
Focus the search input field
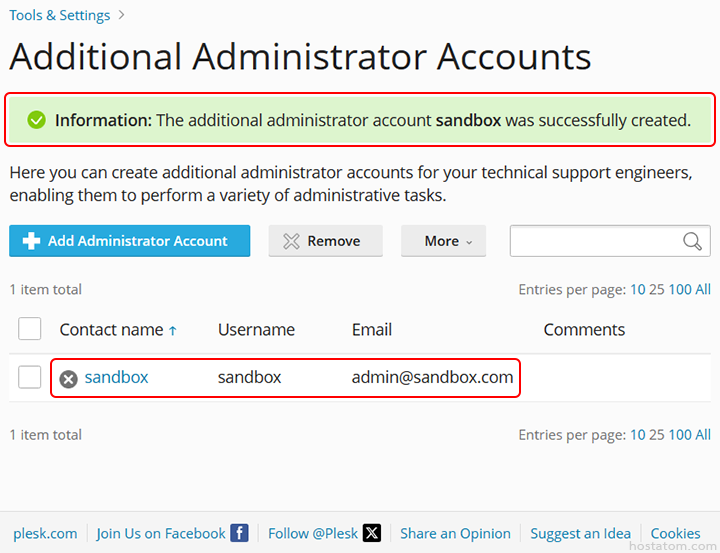[x=594, y=241]
